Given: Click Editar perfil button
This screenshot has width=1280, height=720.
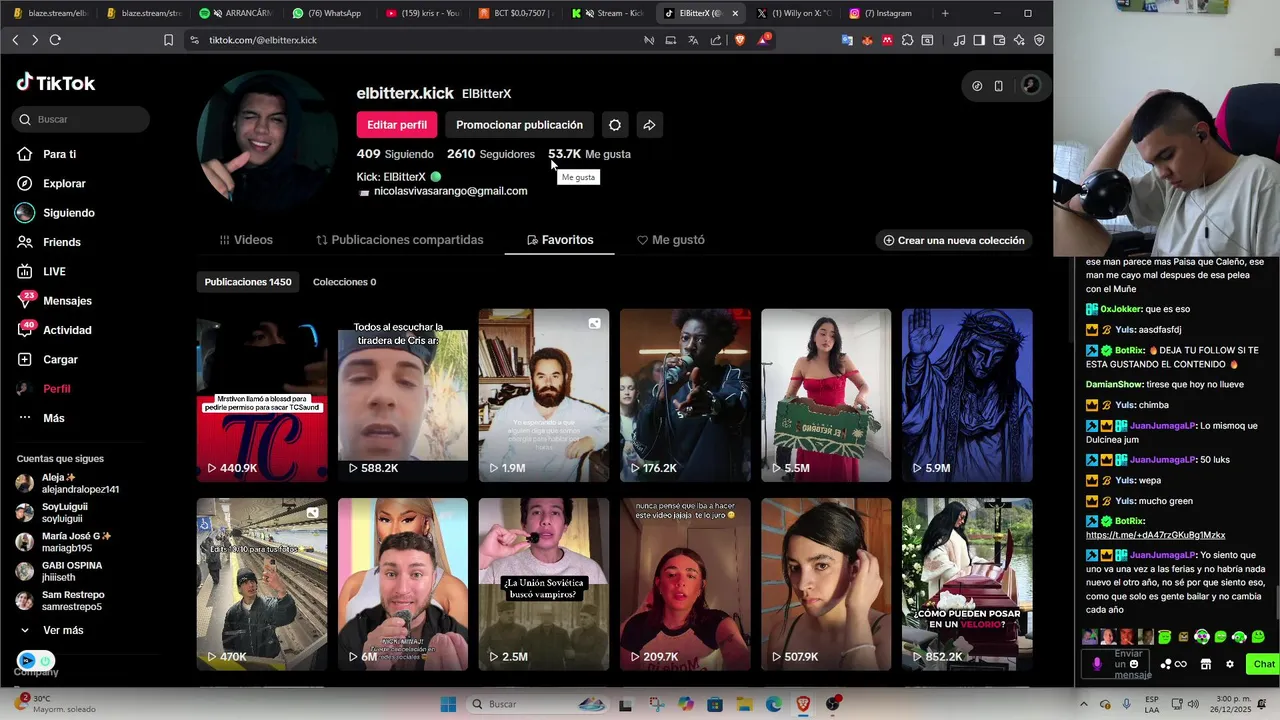Looking at the screenshot, I should pyautogui.click(x=397, y=125).
